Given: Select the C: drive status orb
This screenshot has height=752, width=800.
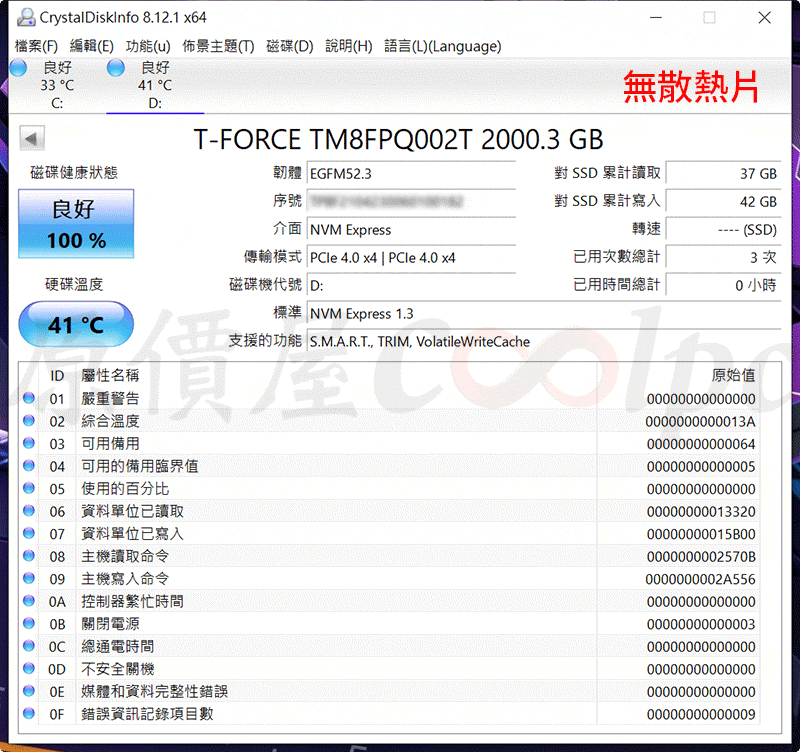Looking at the screenshot, I should (x=18, y=68).
